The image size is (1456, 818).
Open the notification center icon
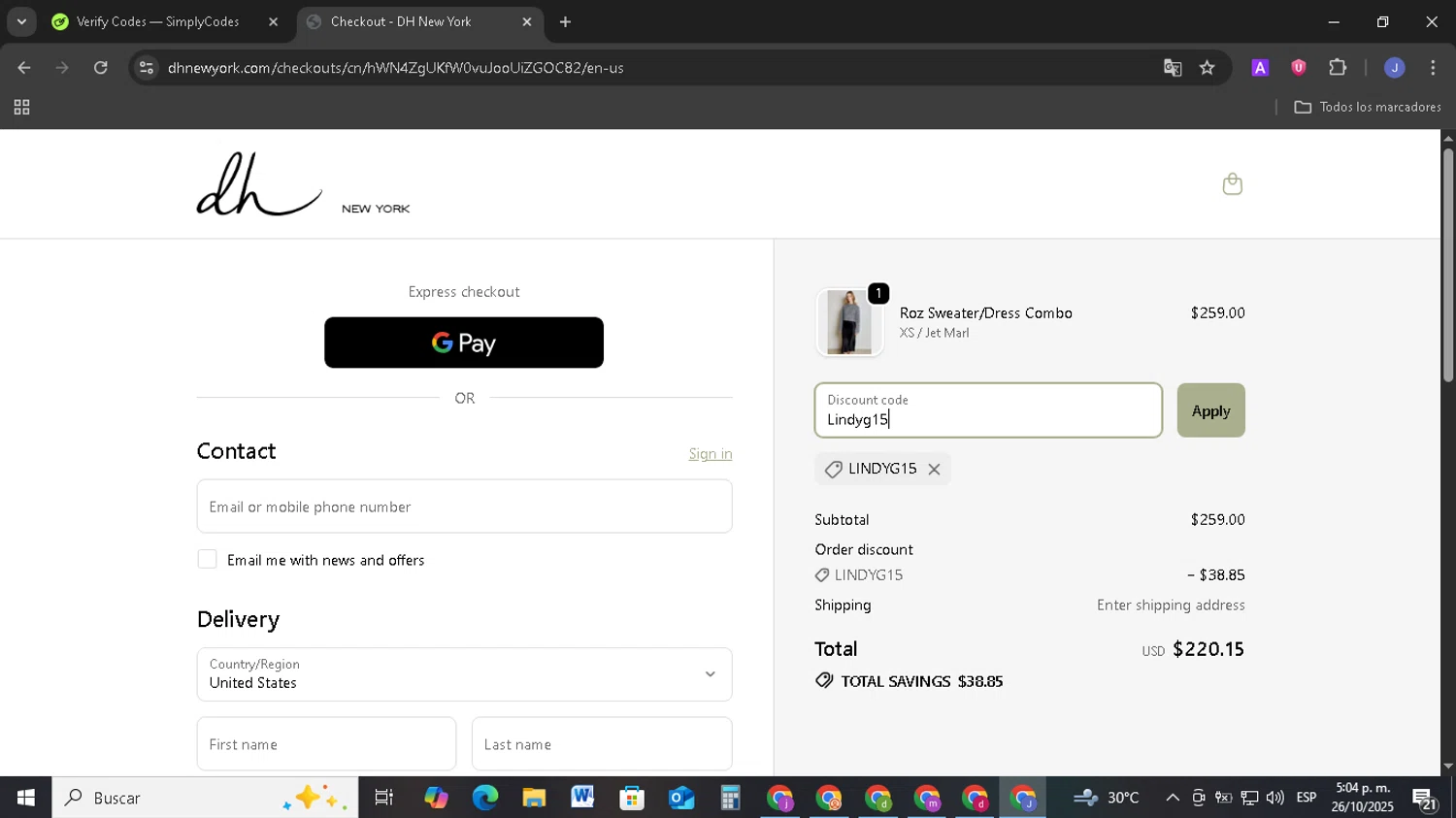pos(1425,799)
